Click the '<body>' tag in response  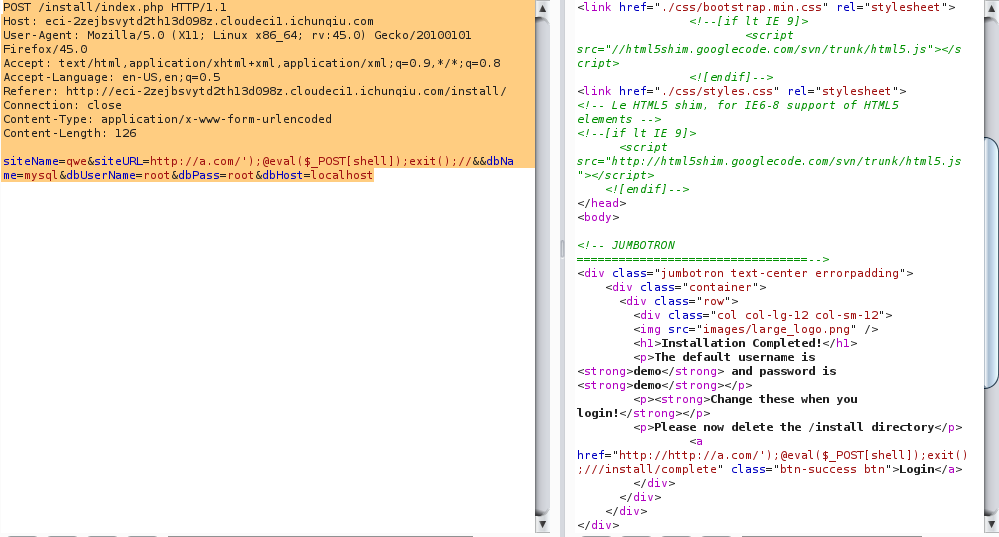598,218
